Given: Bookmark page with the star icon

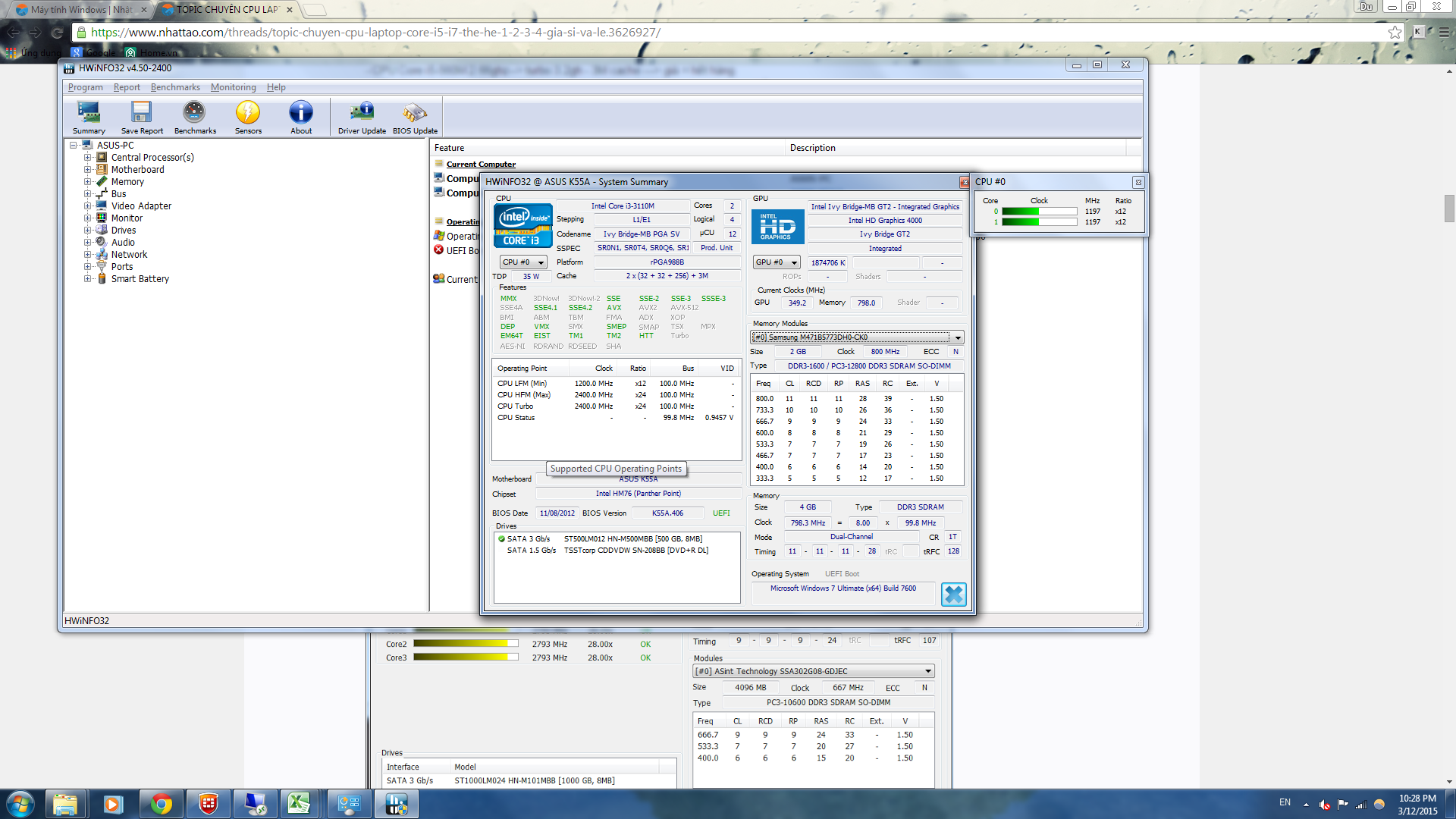Looking at the screenshot, I should point(1395,33).
